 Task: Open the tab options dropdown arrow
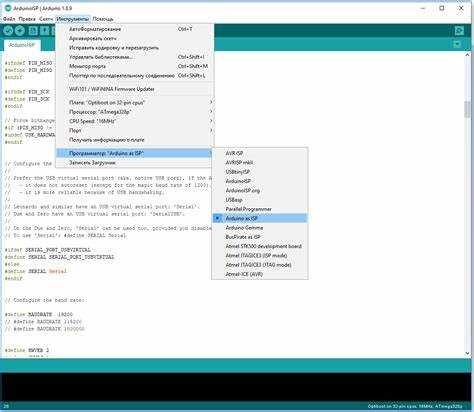pos(457,44)
